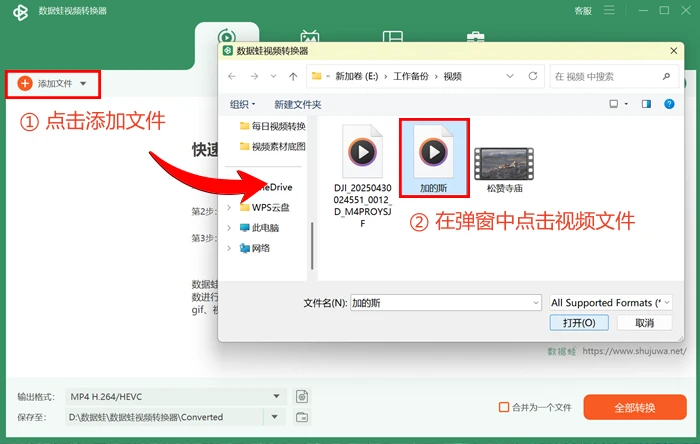Toggle the preview pane icon
Screen dimensions: 700x444
pyautogui.click(x=646, y=104)
